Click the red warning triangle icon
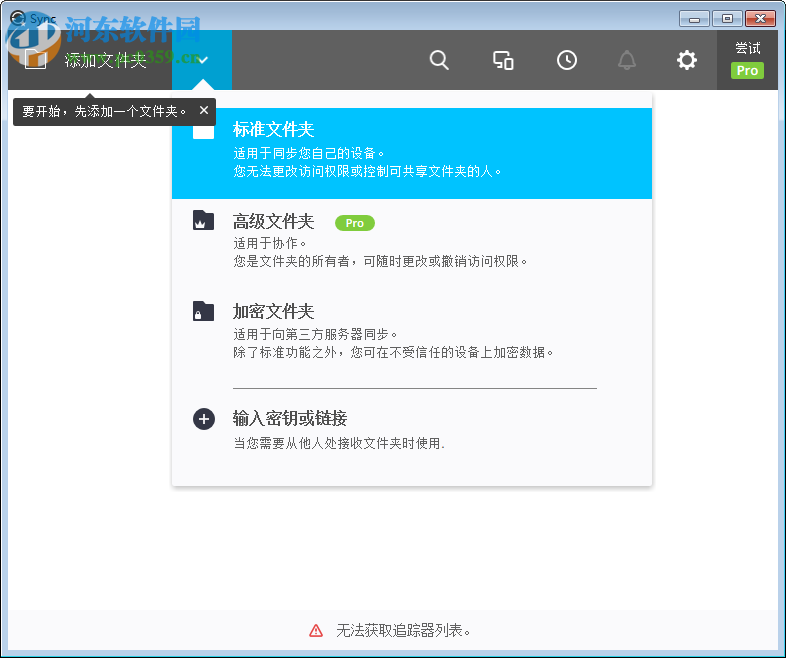 pyautogui.click(x=316, y=630)
